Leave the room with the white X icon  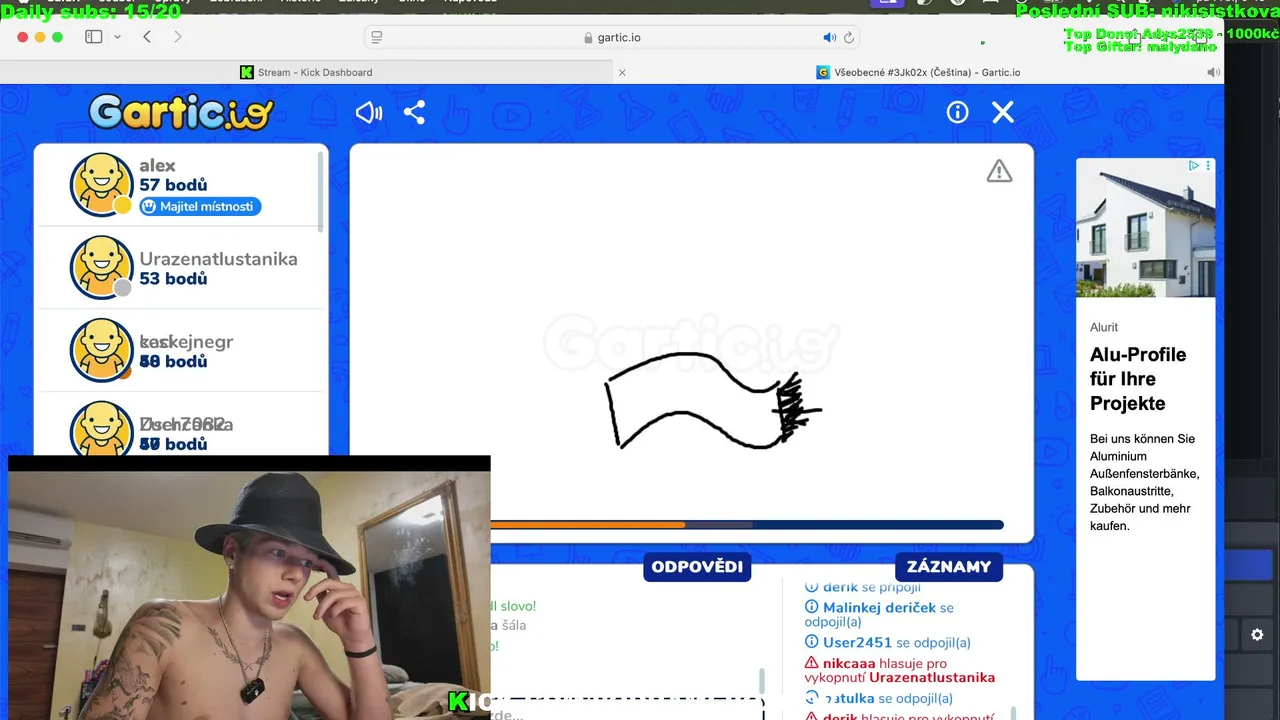[1003, 112]
